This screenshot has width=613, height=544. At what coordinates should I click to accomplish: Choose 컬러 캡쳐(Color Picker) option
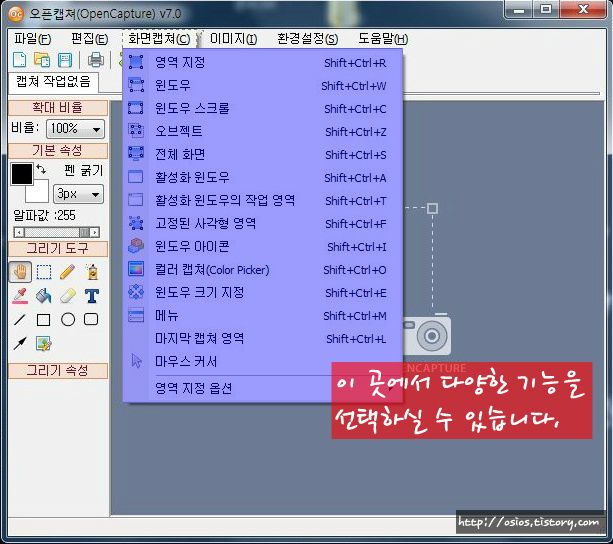tap(262, 270)
